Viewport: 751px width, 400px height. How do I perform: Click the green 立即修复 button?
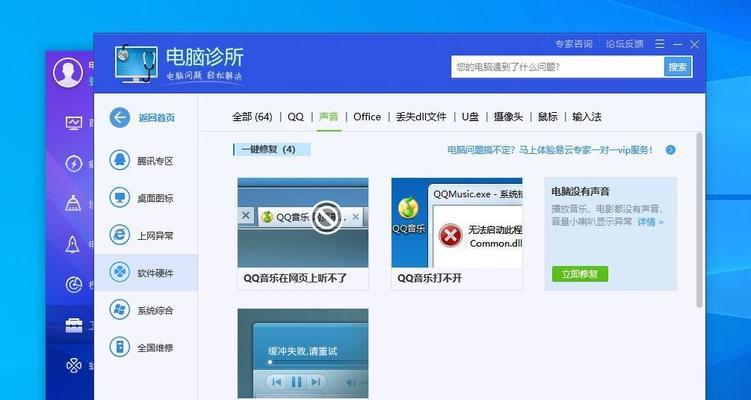tap(580, 274)
